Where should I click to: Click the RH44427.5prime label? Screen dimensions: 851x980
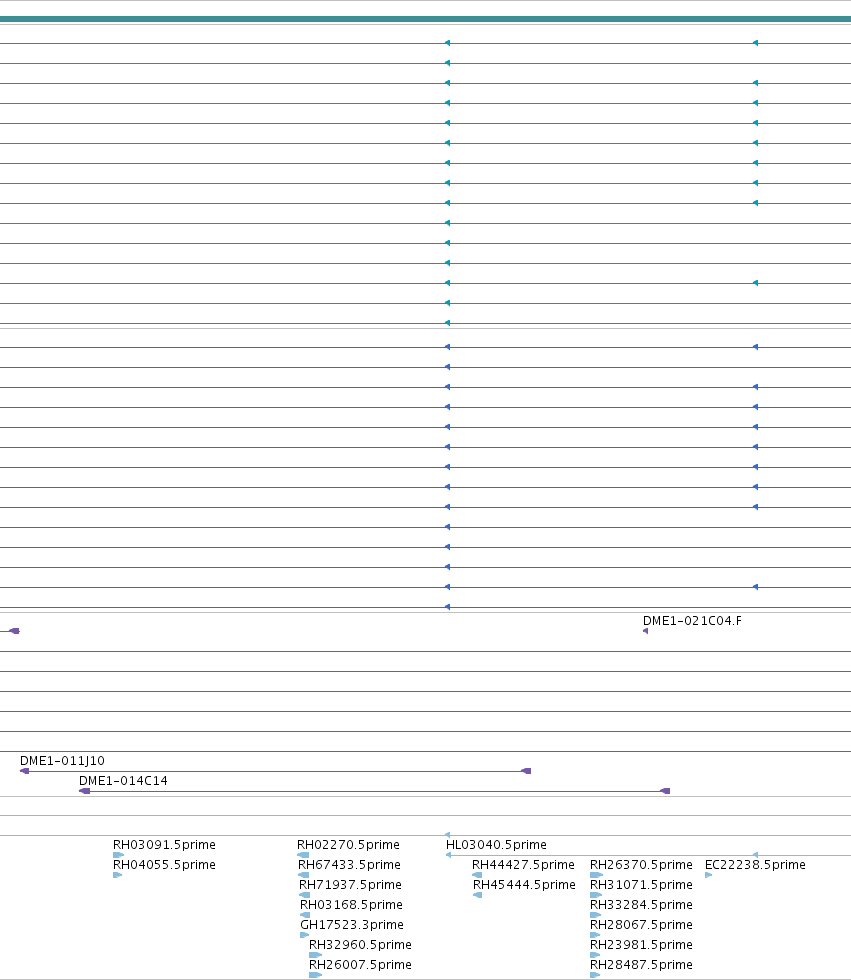tap(523, 864)
